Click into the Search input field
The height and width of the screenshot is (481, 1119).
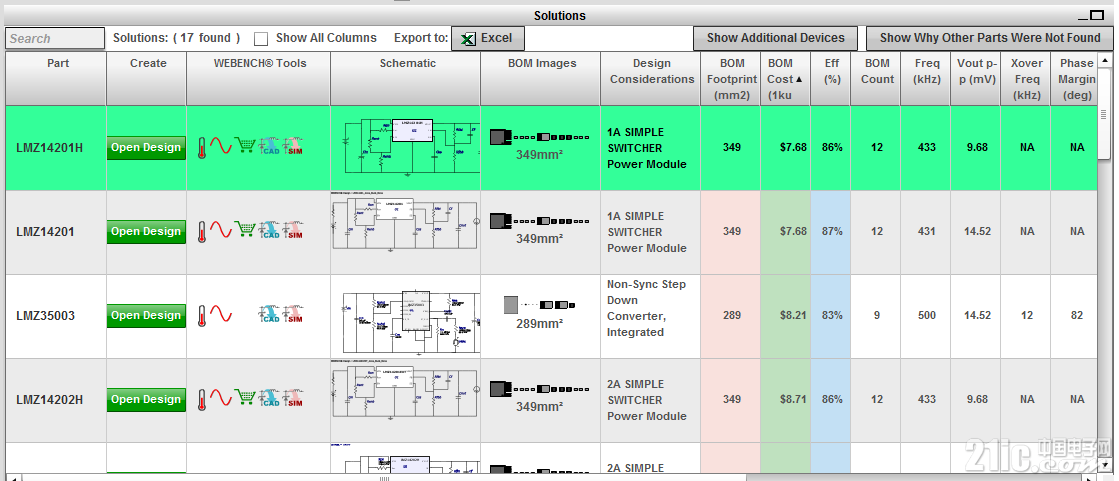(55, 39)
